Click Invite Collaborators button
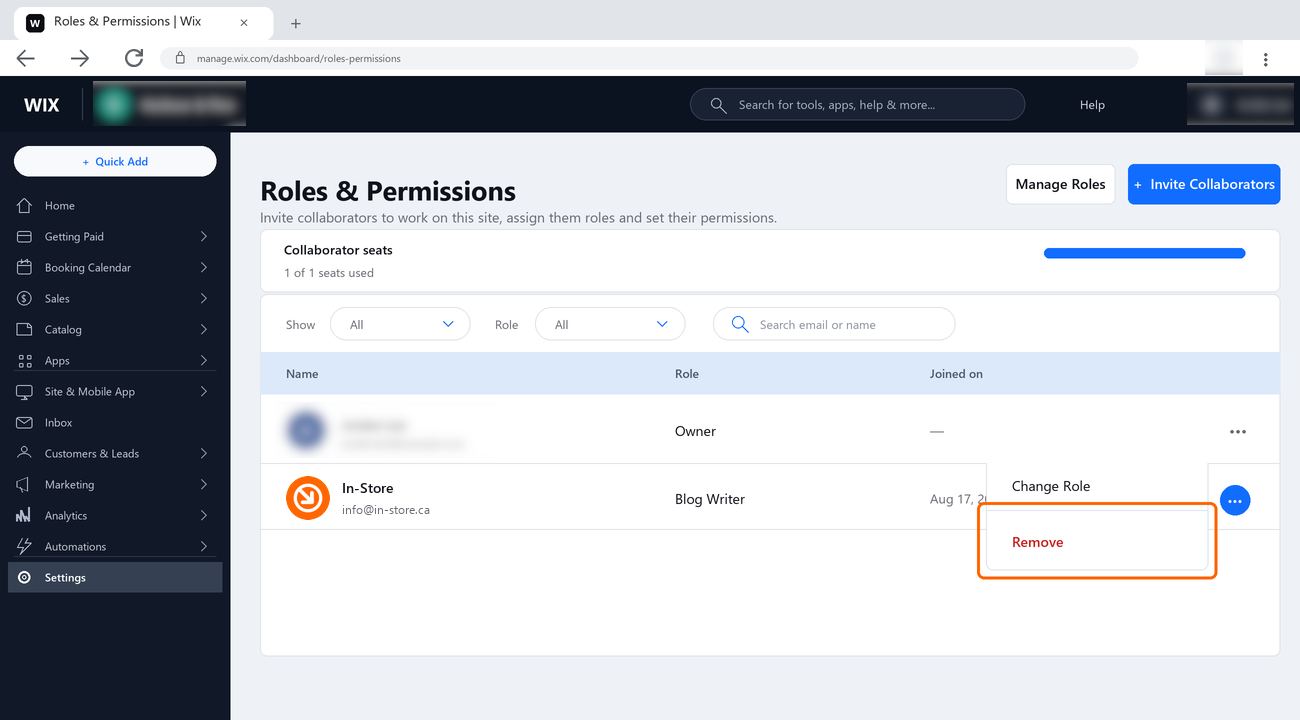Screen dimensions: 1300x720 pyautogui.click(x=1204, y=184)
